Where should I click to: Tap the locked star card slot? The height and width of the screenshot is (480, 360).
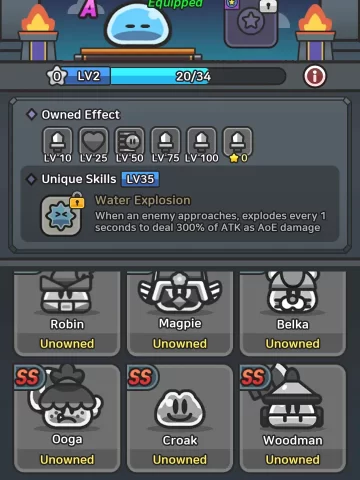pos(251,22)
